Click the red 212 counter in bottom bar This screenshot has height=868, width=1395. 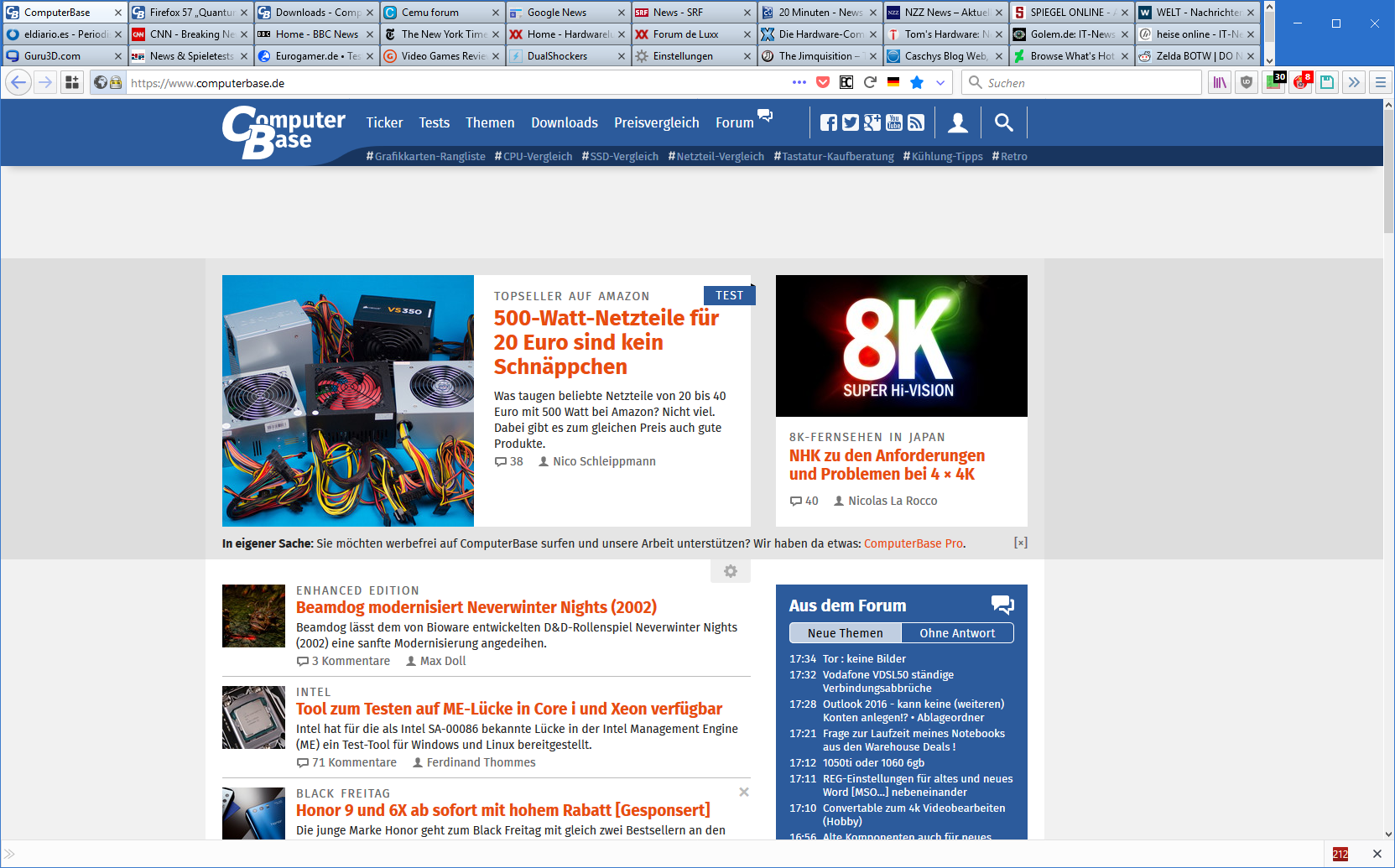point(1340,854)
